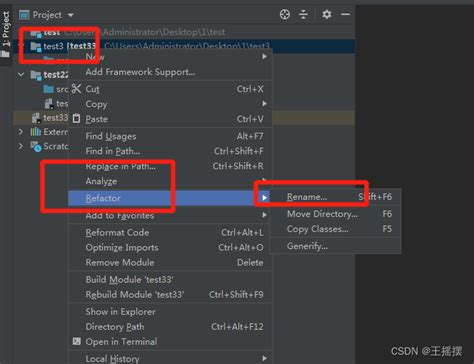The image size is (474, 364).
Task: Expand the Scratches node chevron
Action: pyautogui.click(x=21, y=146)
